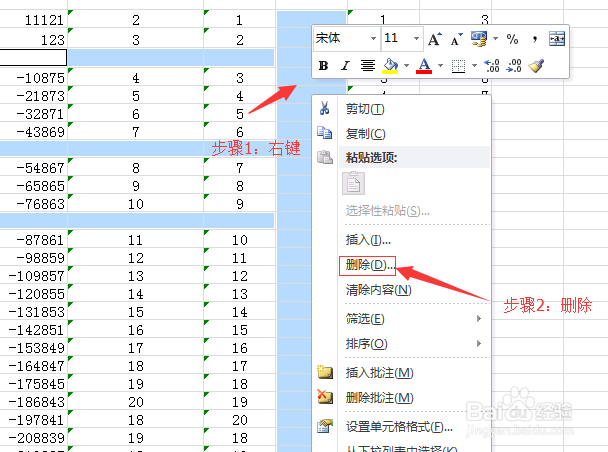The height and width of the screenshot is (452, 608).
Task: Open the font size 11 dropdown
Action: (416, 38)
